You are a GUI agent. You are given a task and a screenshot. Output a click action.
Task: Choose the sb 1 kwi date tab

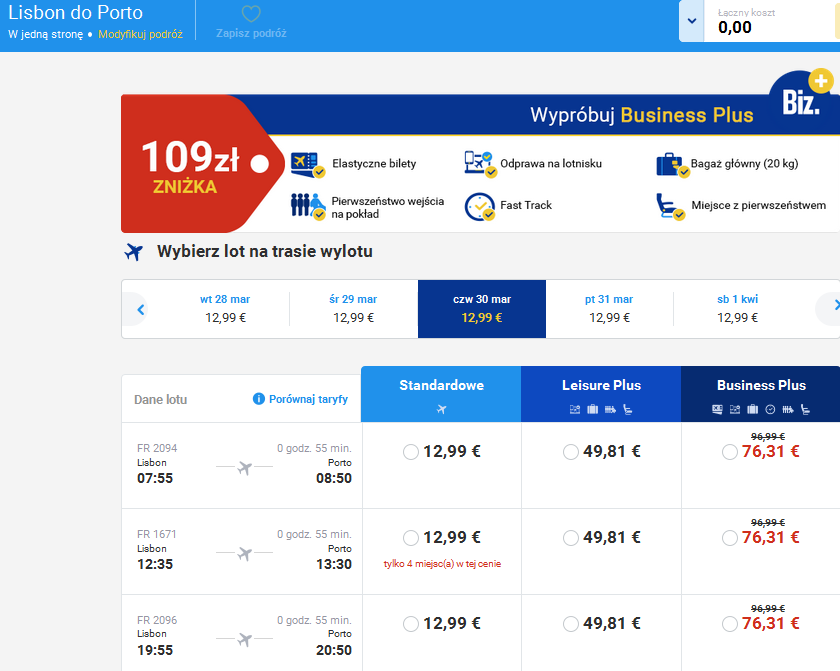(x=738, y=308)
